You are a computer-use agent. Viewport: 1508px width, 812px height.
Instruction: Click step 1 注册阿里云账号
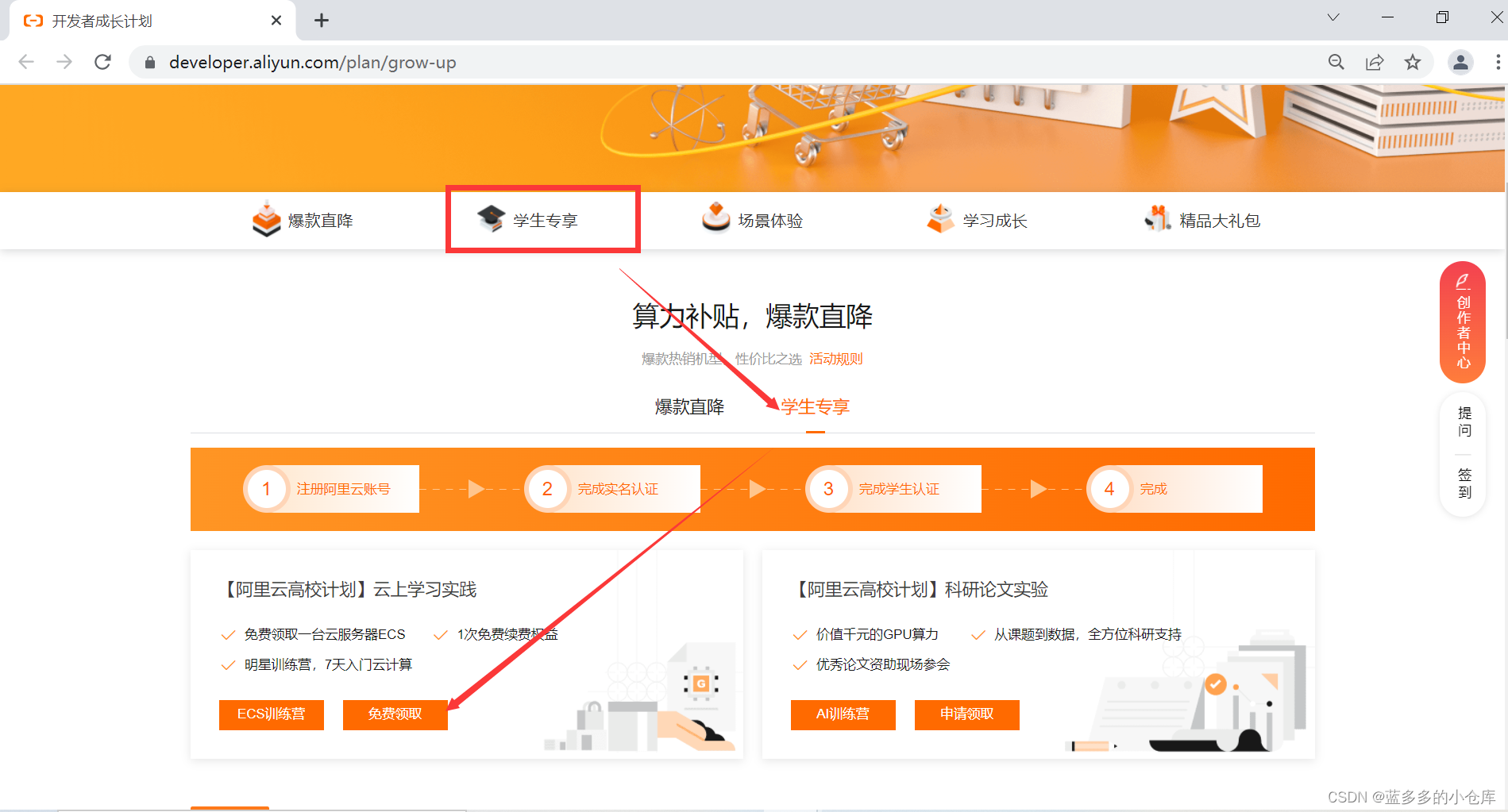[x=331, y=489]
